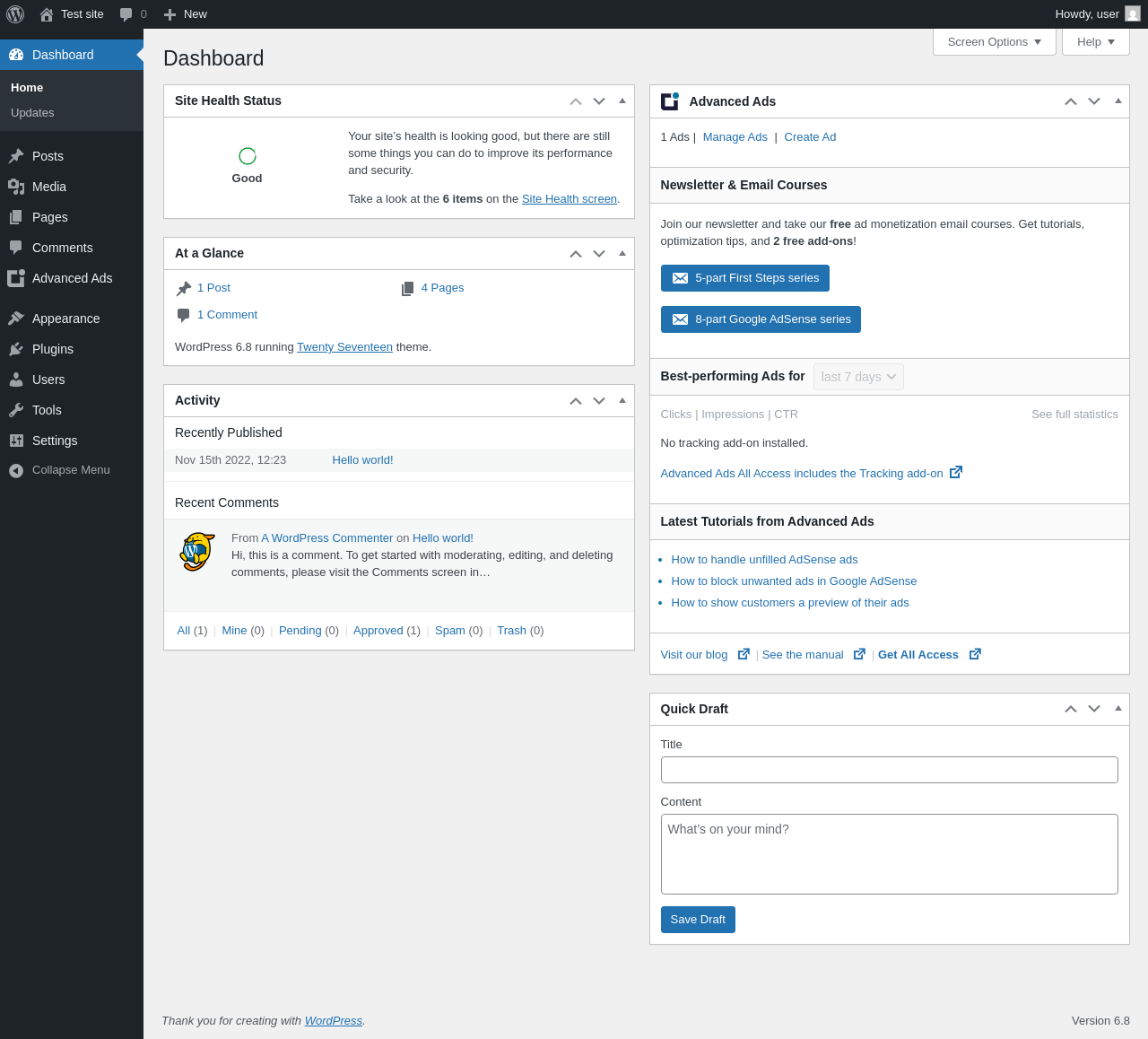Show Mine comments filter
Viewport: 1148px width, 1039px height.
(234, 631)
